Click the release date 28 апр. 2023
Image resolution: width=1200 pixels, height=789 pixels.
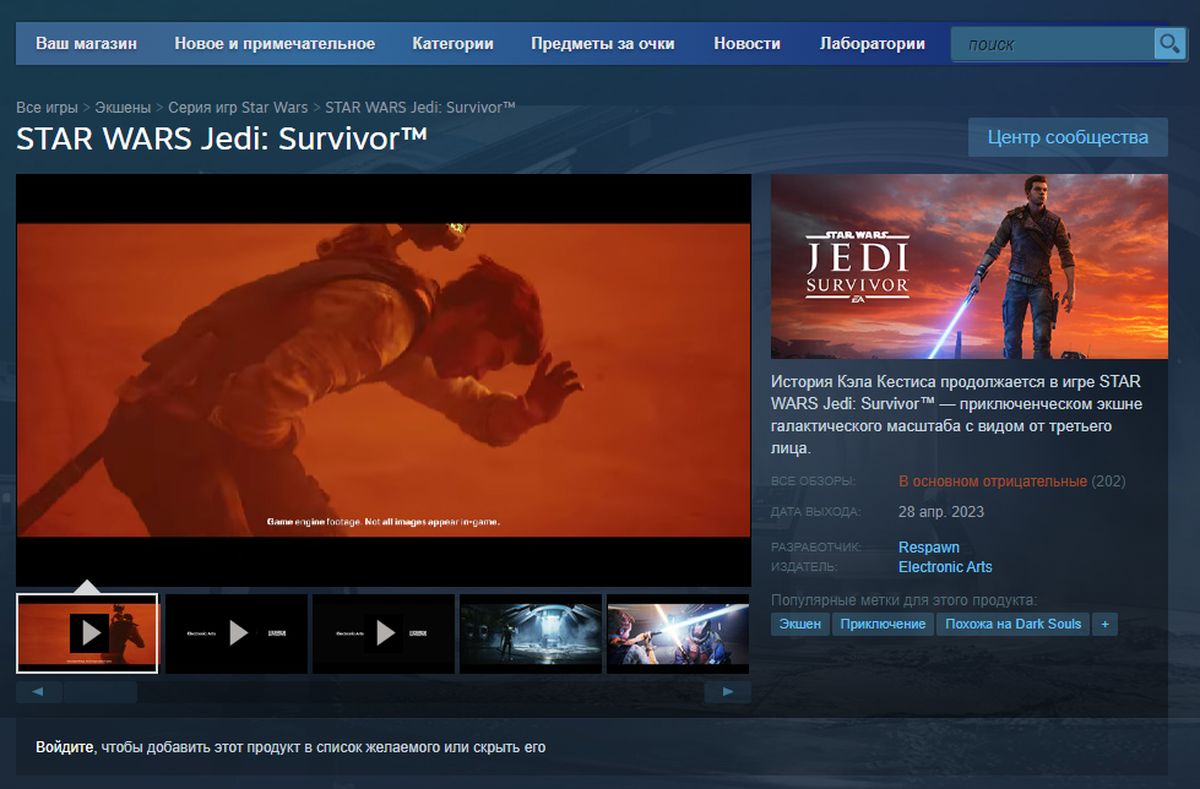(x=941, y=512)
